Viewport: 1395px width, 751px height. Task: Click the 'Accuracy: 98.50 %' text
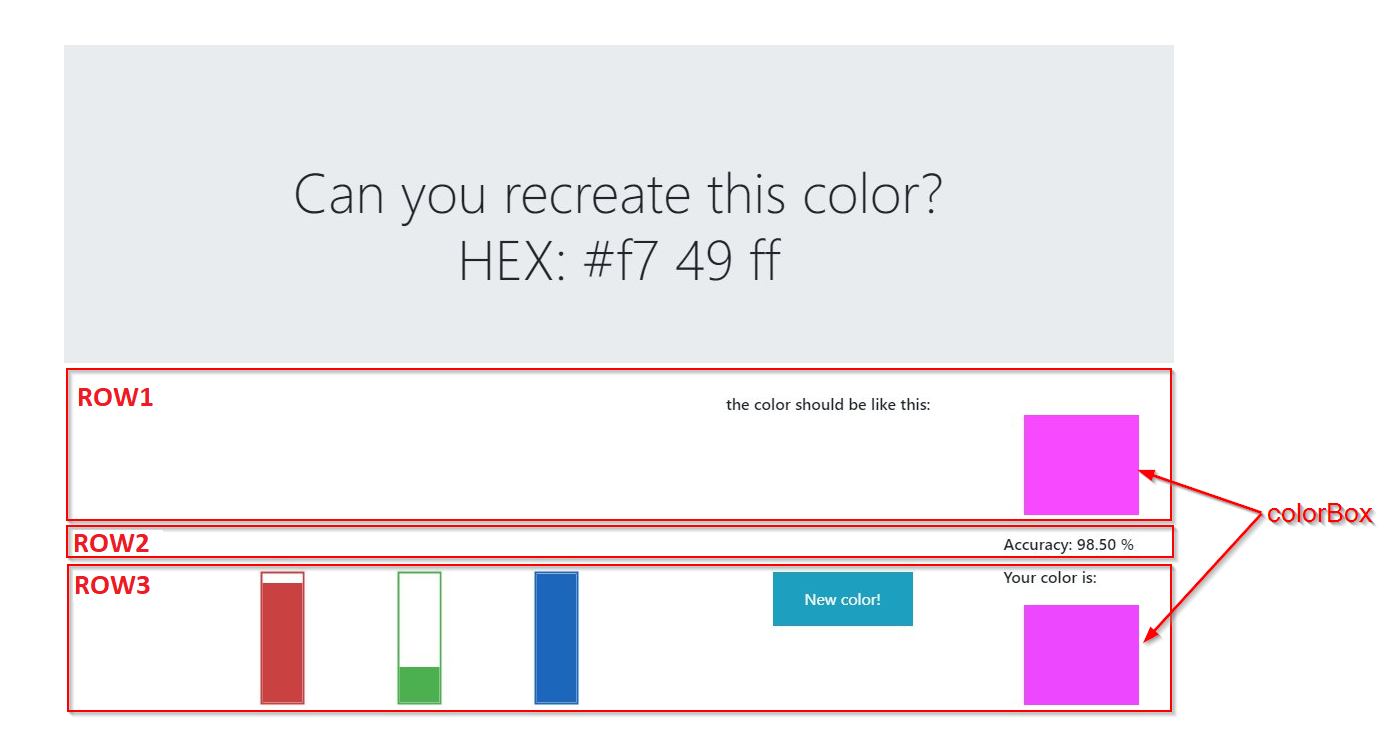[x=1070, y=545]
